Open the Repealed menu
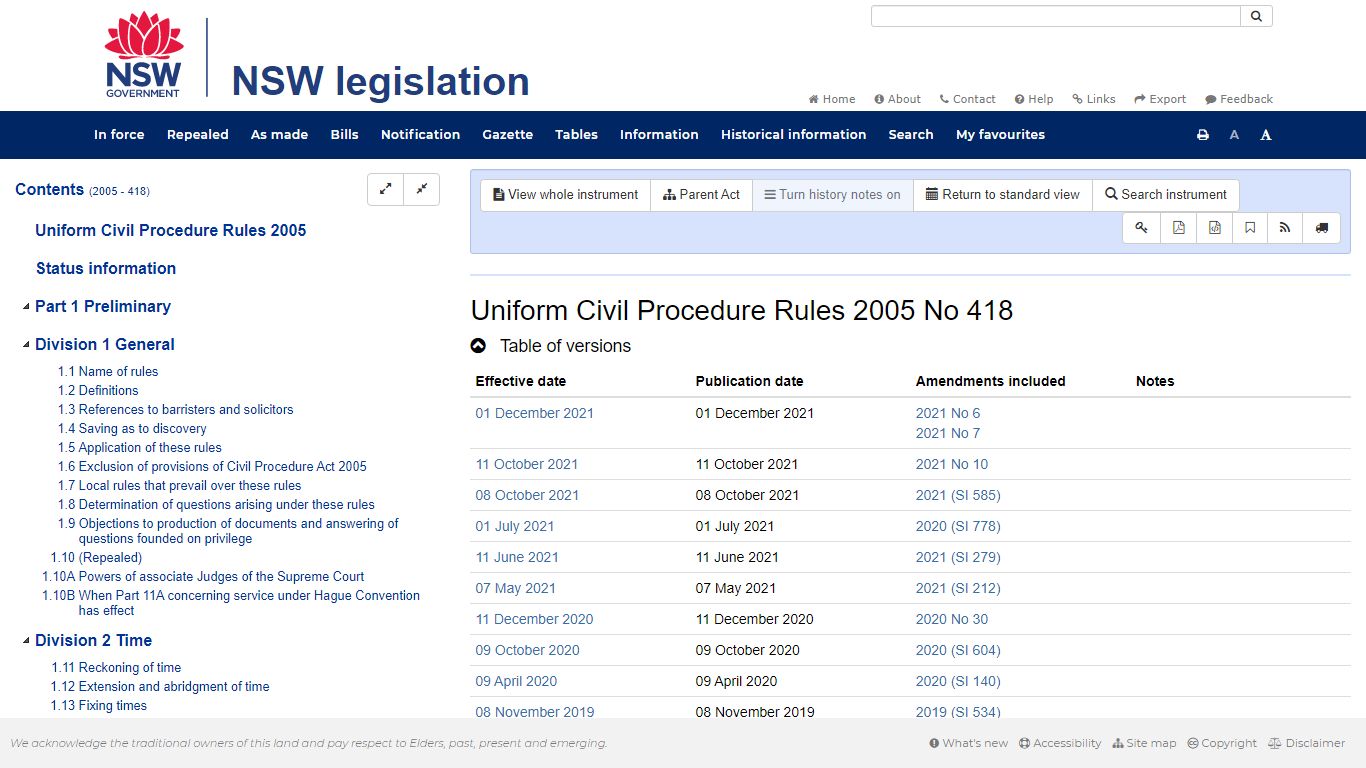Viewport: 1366px width, 768px height. (198, 135)
